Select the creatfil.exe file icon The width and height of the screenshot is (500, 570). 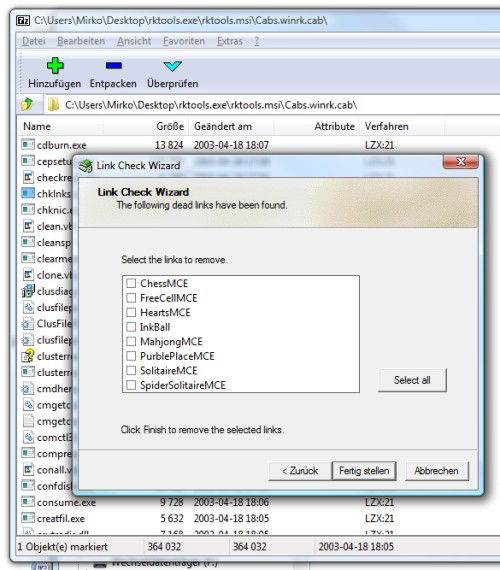pyautogui.click(x=28, y=518)
